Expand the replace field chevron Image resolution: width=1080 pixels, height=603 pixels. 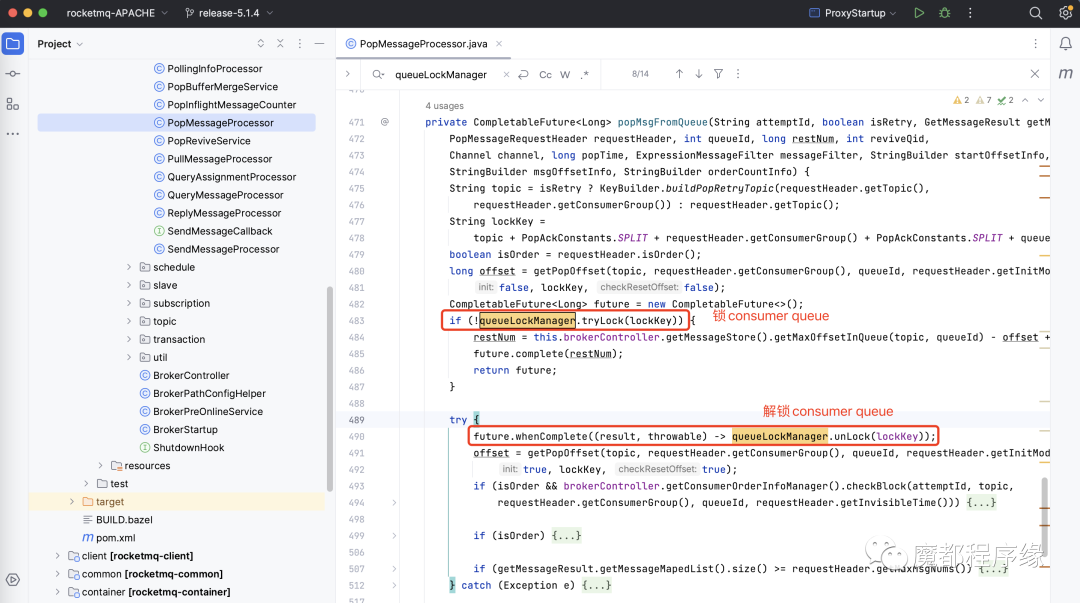[348, 74]
